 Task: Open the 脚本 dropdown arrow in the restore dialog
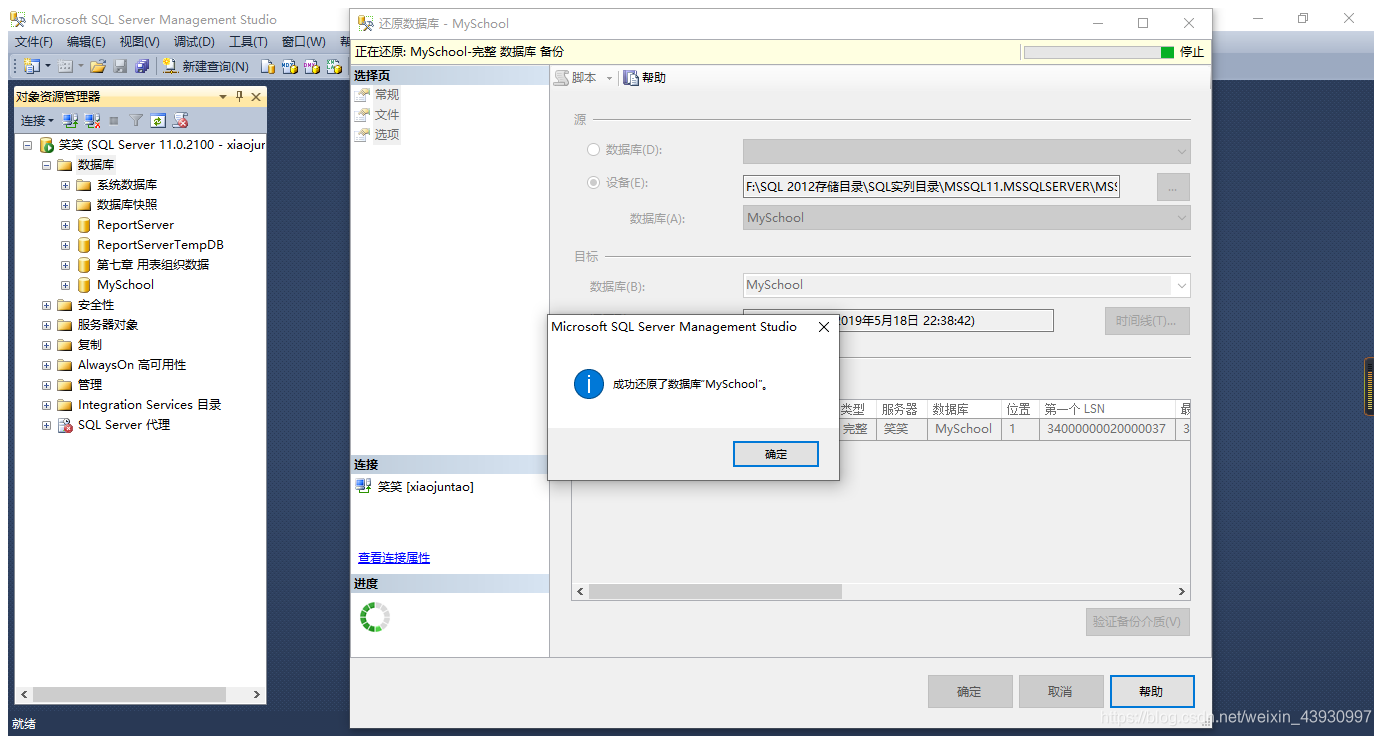(609, 78)
